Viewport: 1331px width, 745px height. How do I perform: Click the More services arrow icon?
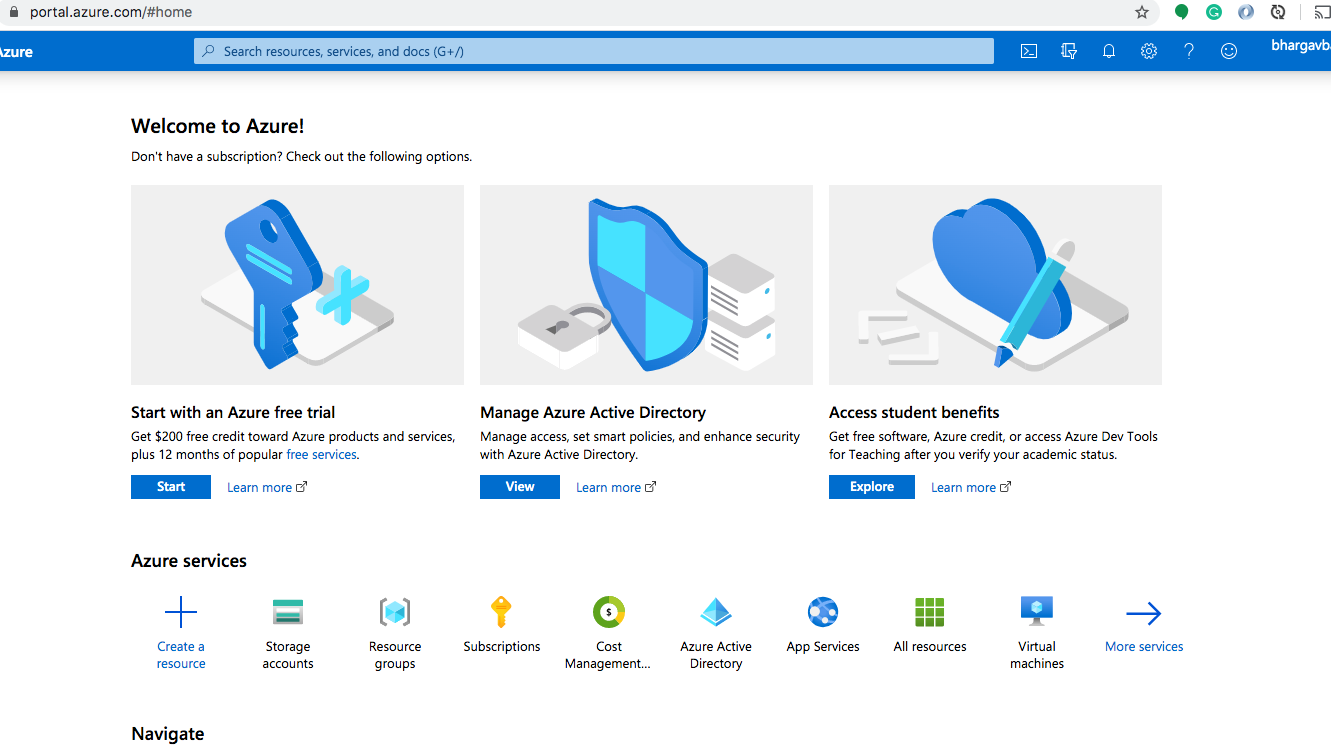1144,613
